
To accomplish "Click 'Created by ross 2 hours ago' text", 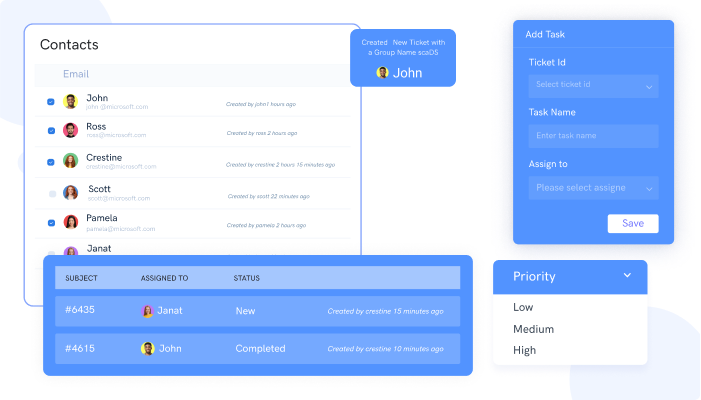I will (x=262, y=133).
